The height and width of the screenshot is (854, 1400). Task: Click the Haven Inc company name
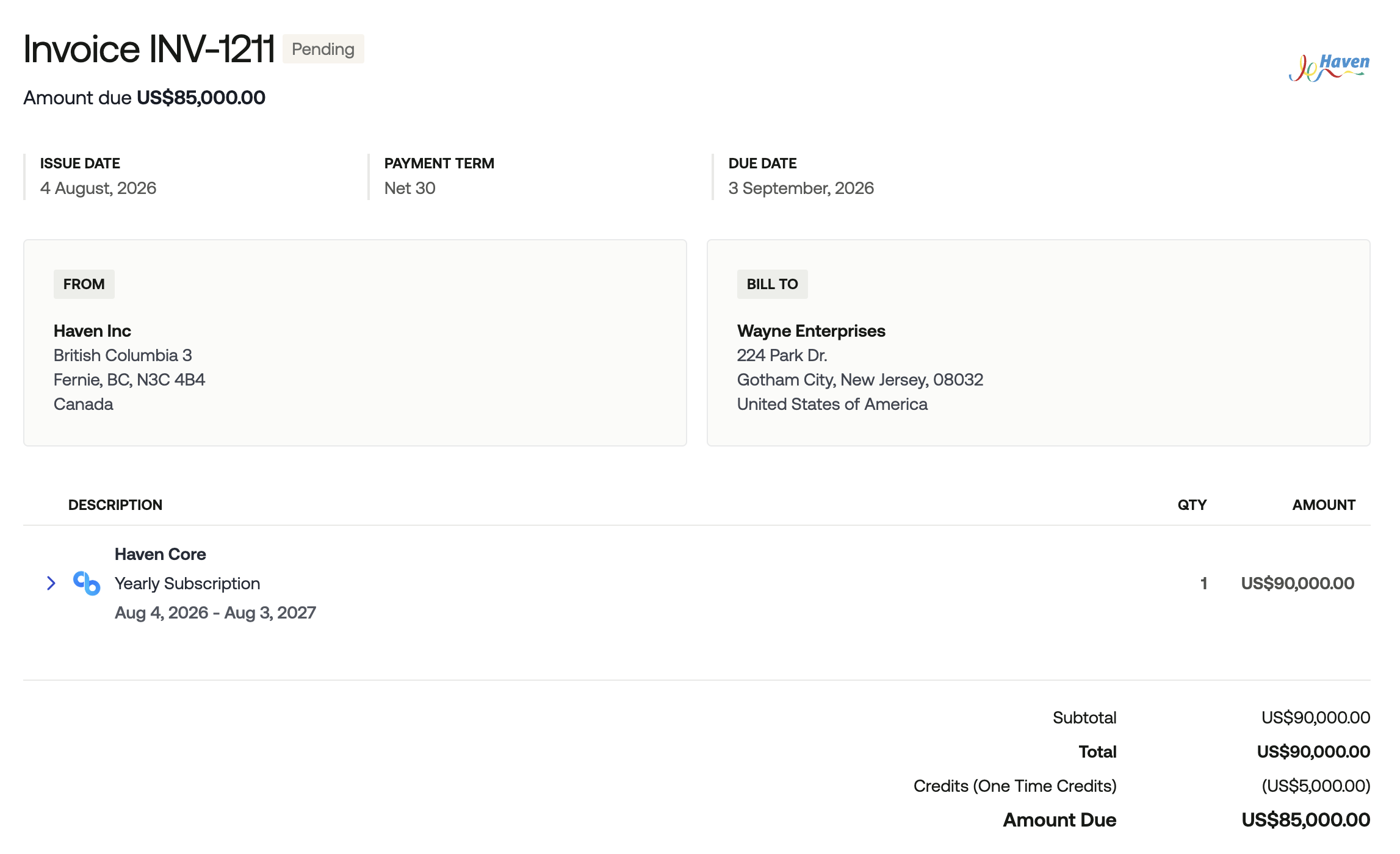92,331
